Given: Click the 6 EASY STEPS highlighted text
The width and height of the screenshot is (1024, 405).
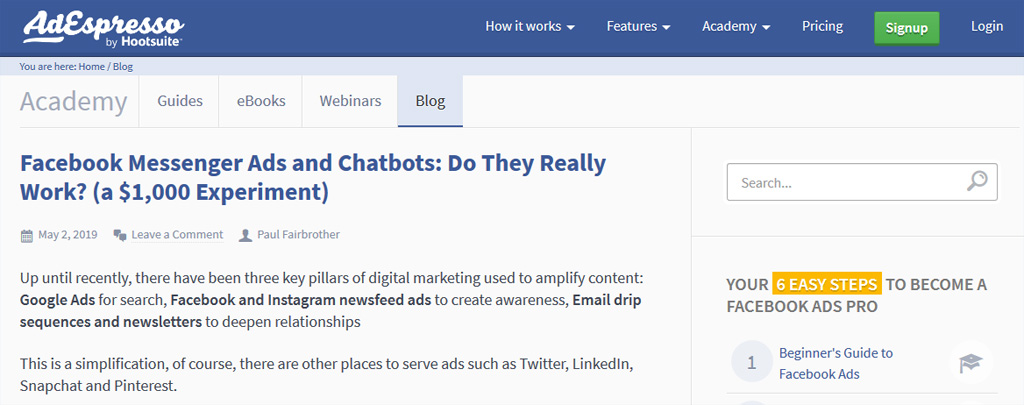Looking at the screenshot, I should tap(826, 284).
